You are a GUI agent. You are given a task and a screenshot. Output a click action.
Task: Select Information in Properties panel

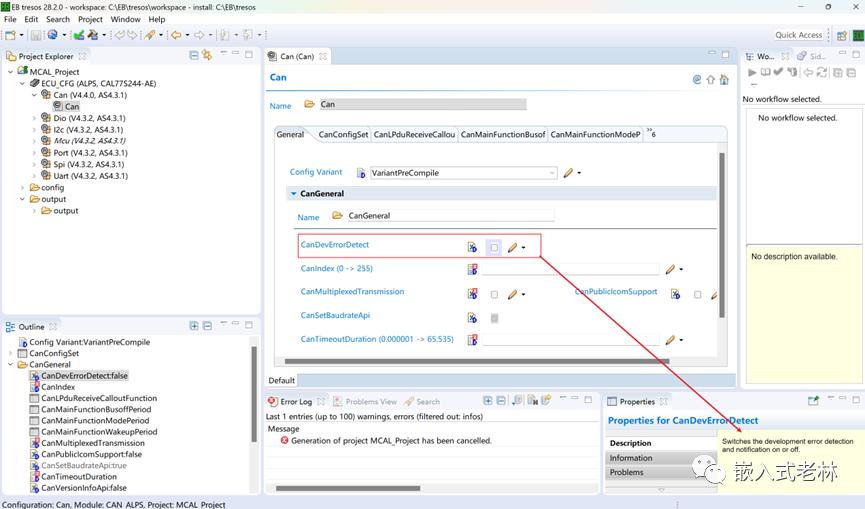click(x=661, y=458)
